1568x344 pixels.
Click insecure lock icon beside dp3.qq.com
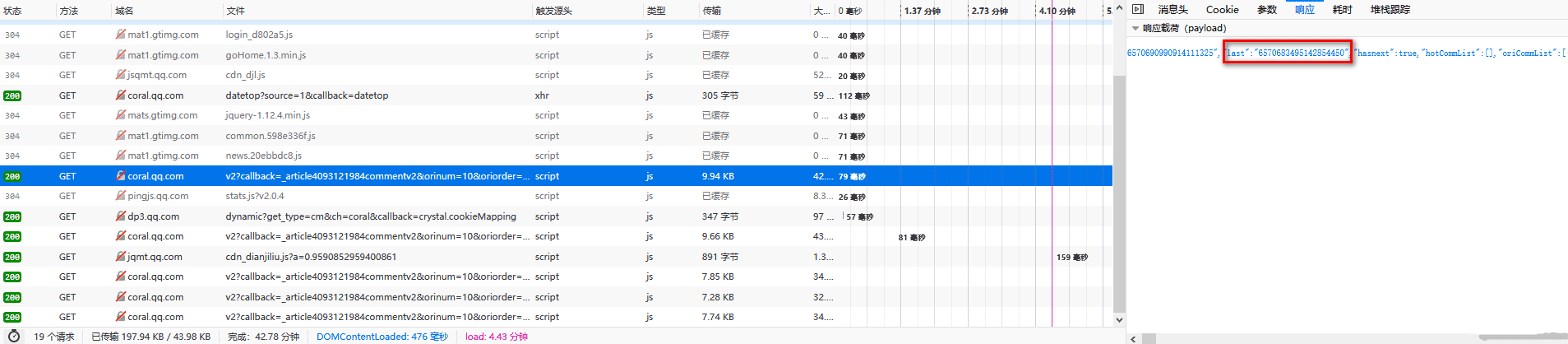click(121, 216)
